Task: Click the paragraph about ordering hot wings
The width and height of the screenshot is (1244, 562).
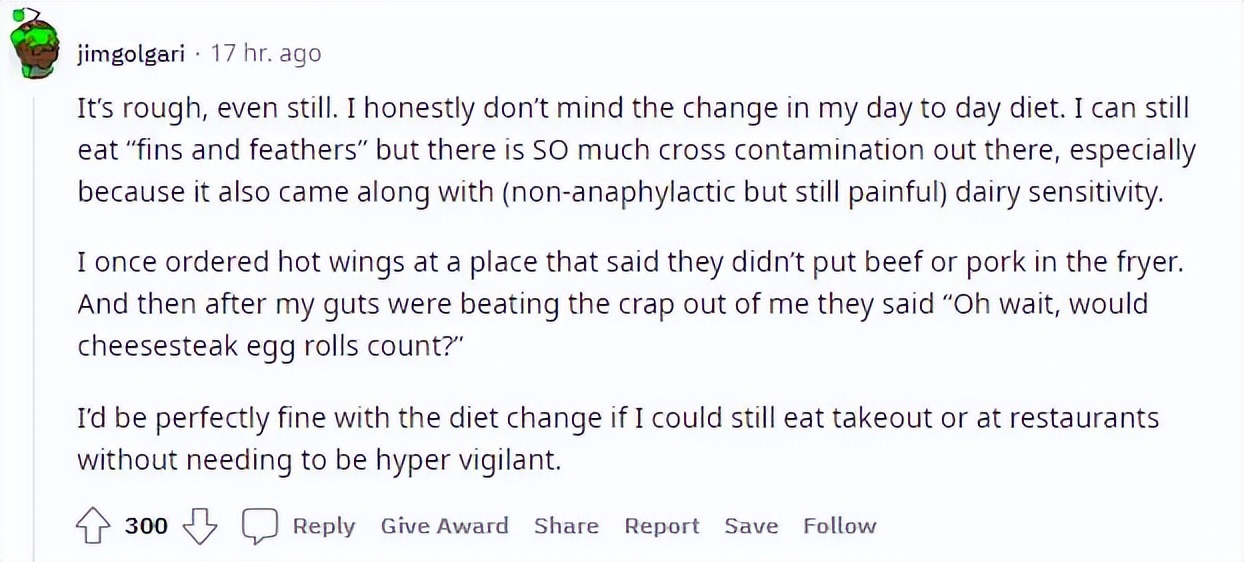Action: coord(620,302)
